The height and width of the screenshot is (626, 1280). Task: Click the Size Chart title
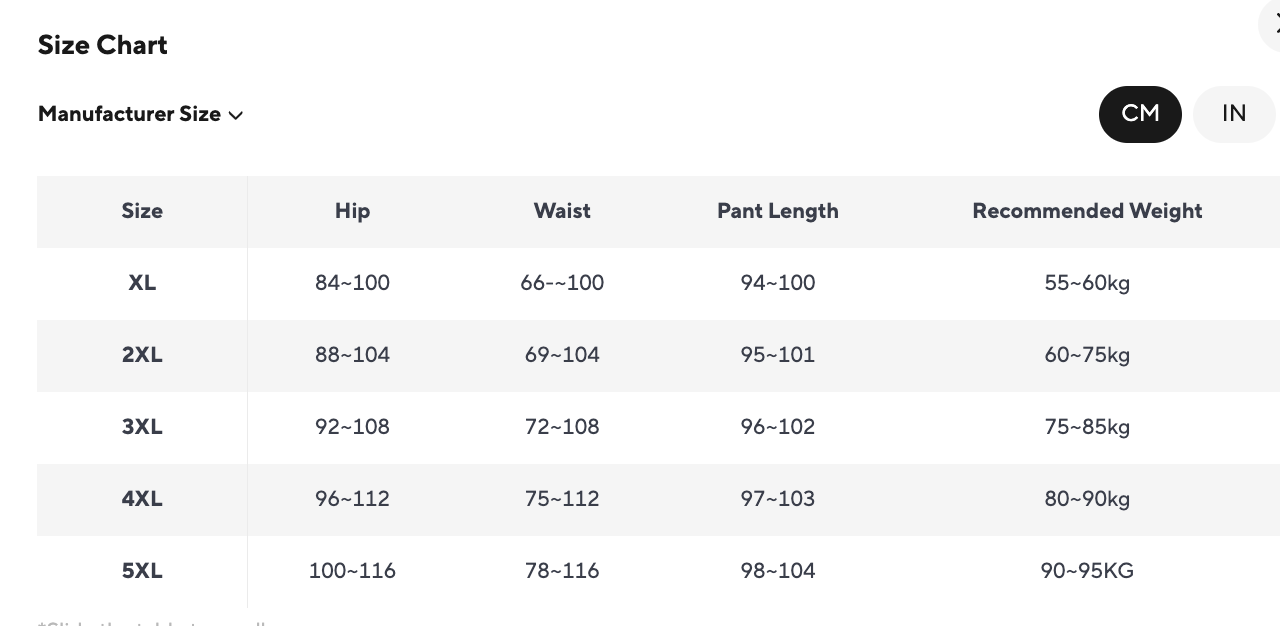point(103,45)
